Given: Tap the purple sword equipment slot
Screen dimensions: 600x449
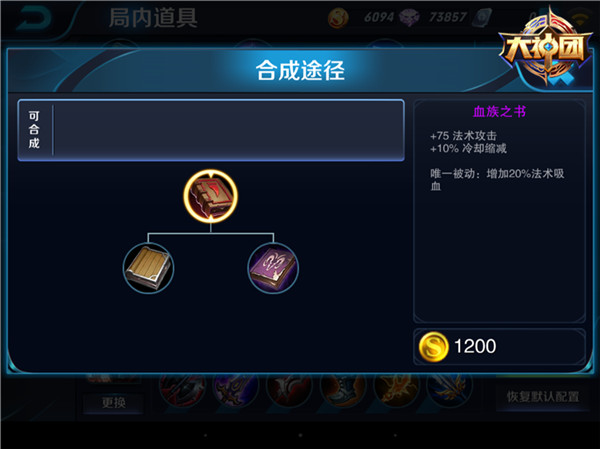Looking at the screenshot, I should 236,389.
